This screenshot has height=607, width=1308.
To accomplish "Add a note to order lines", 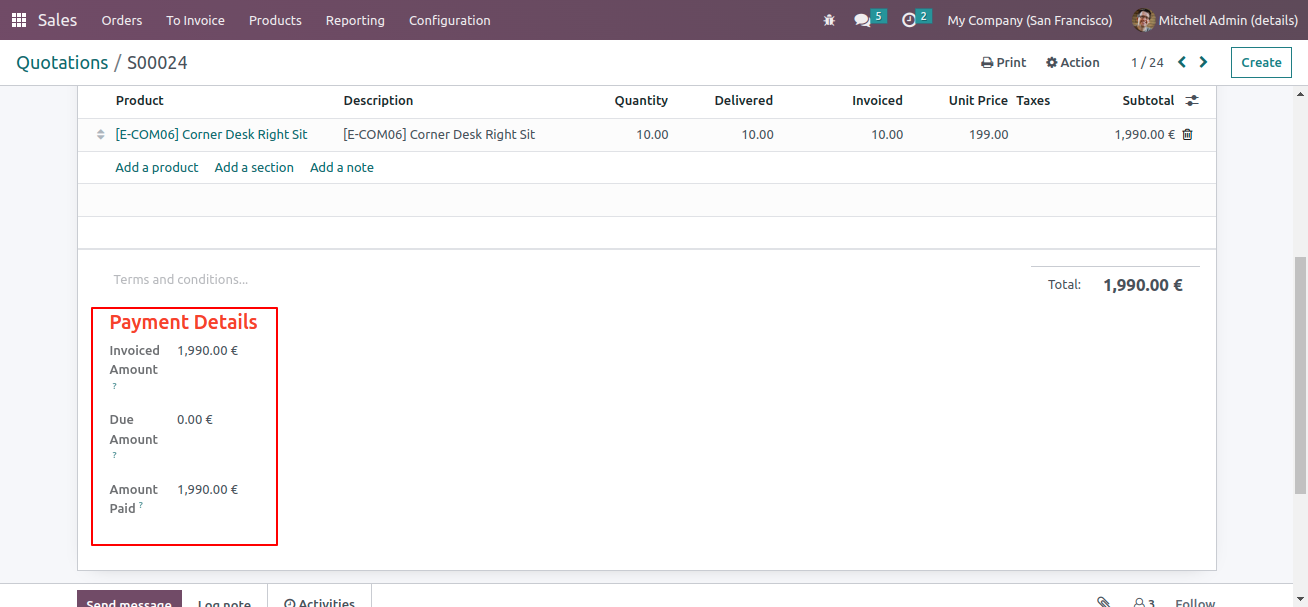I will point(342,167).
